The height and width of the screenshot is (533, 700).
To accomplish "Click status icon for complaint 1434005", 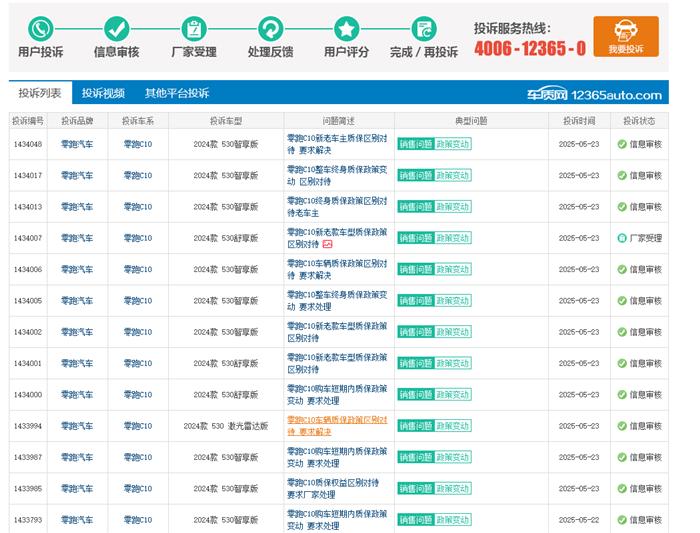I will (622, 300).
